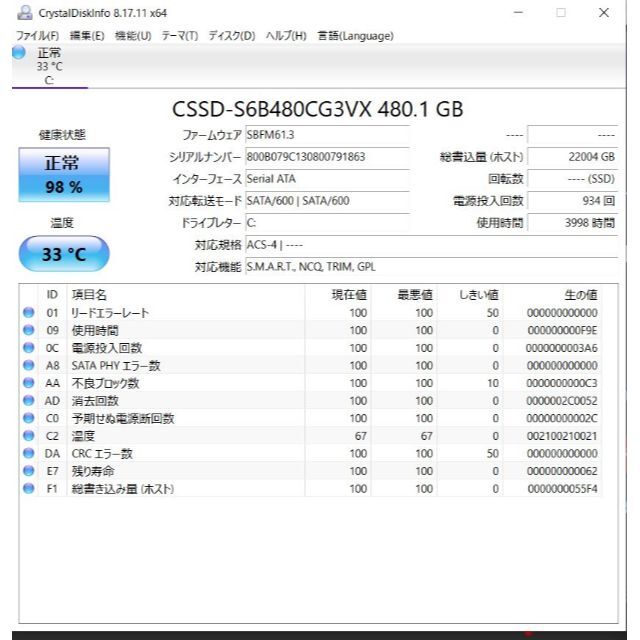The image size is (640, 640).
Task: Click the しきい値 column header
Action: click(x=470, y=295)
